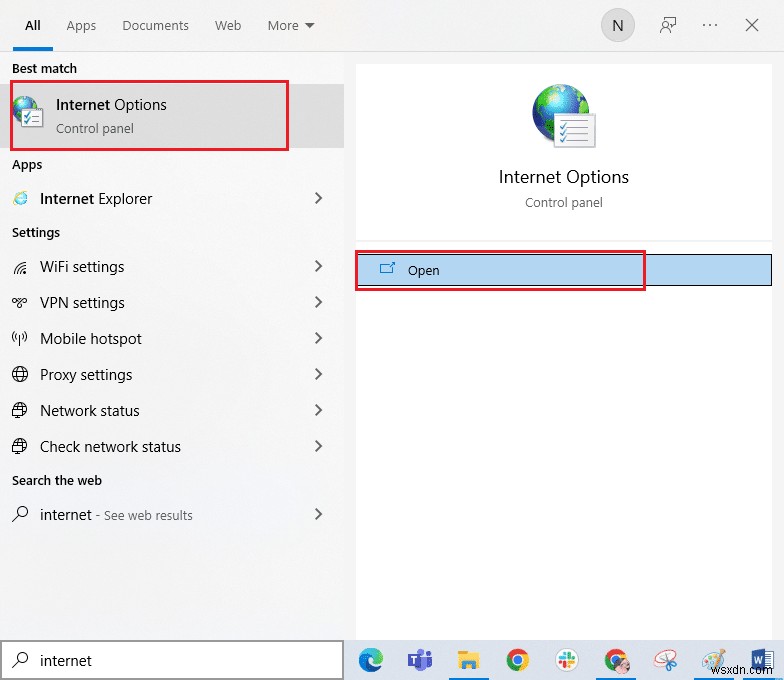The width and height of the screenshot is (784, 680).
Task: Open Network status result
Action: click(x=172, y=410)
